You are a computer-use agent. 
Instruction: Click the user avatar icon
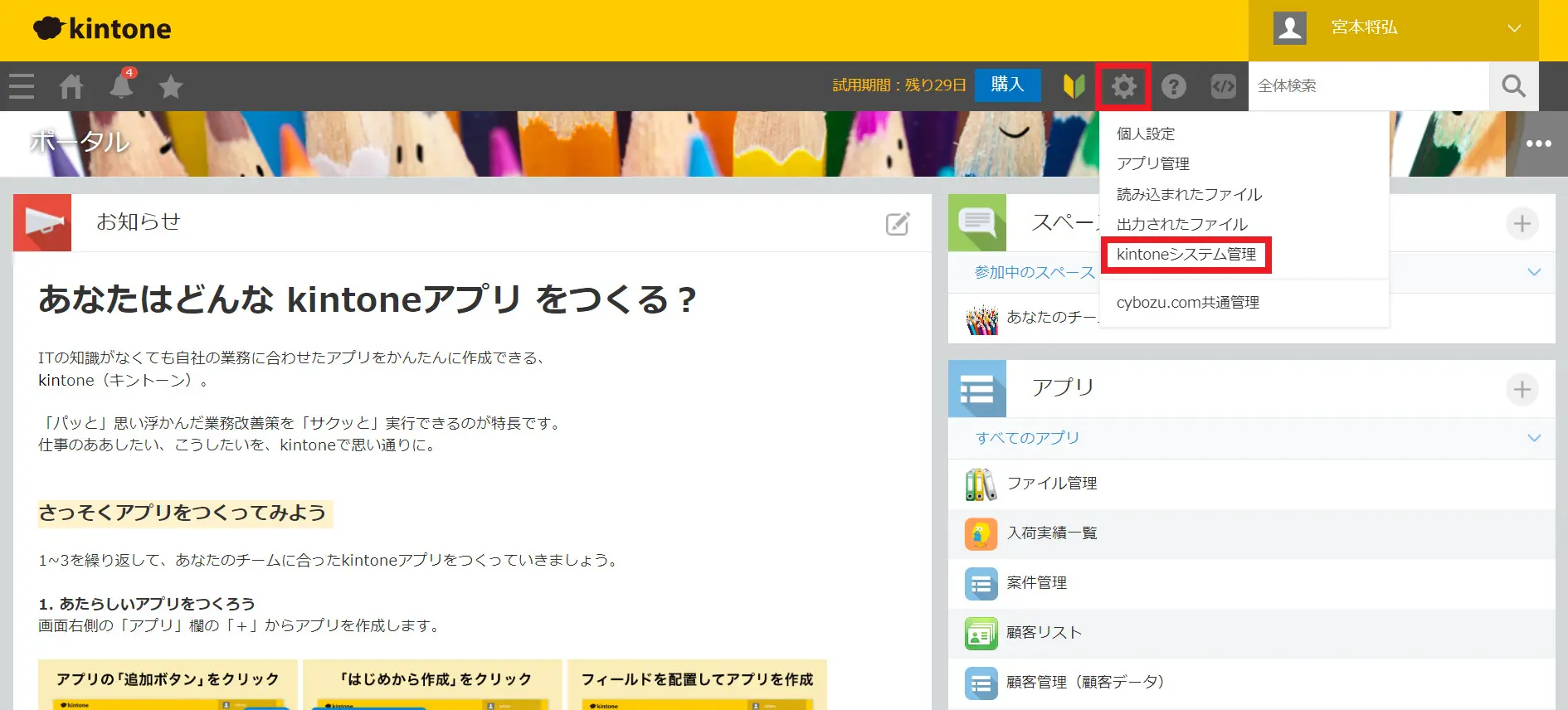point(1290,28)
